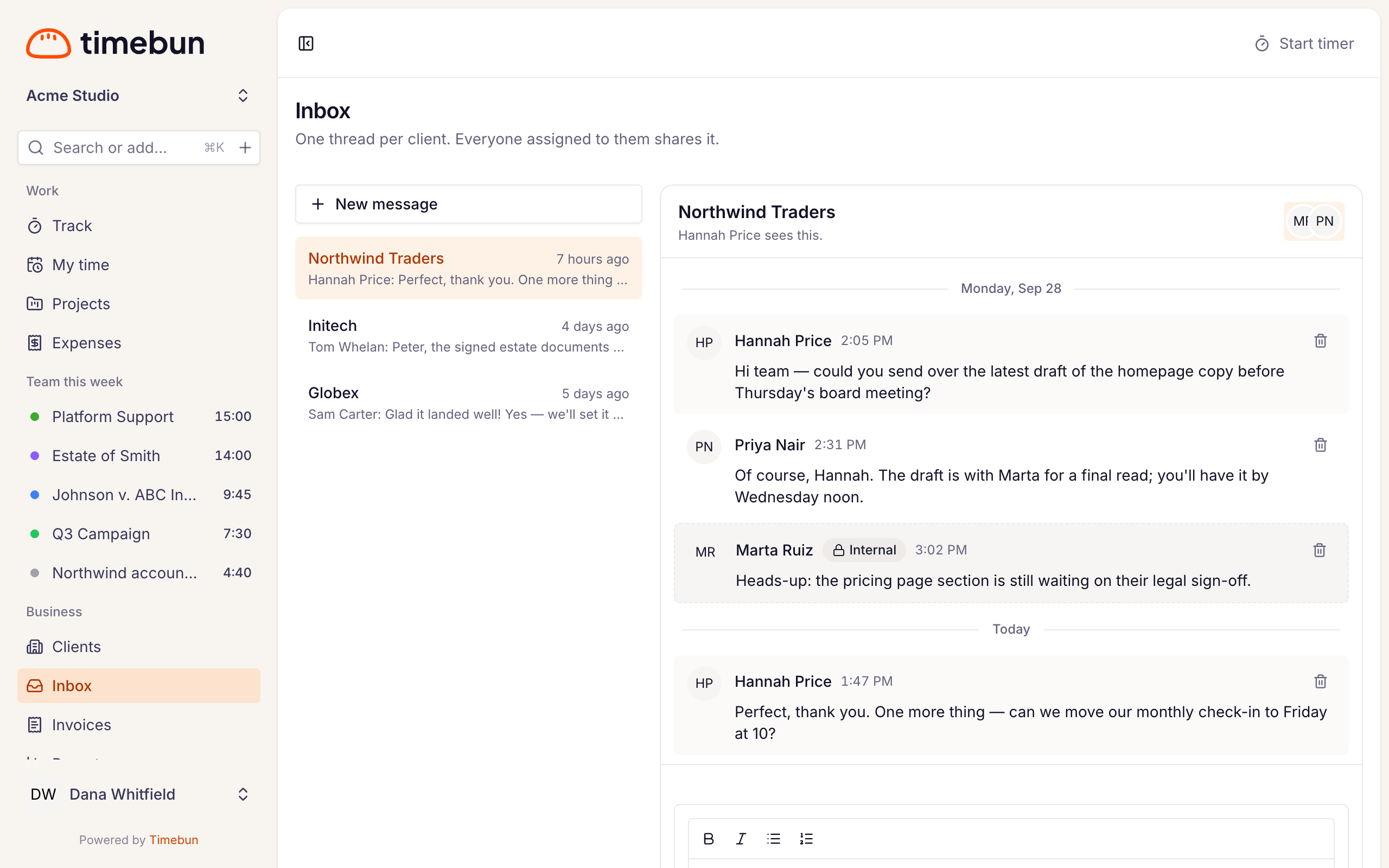Follow the Timebun link in footer

(173, 840)
